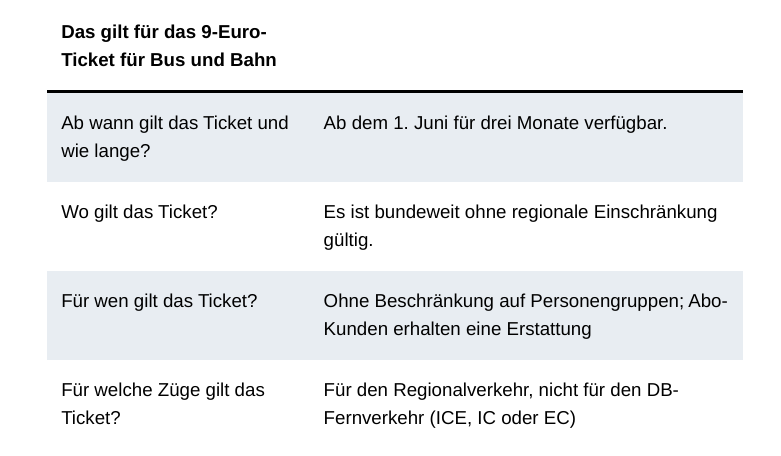This screenshot has width=781, height=456.
Task: Click the table heading about the 9-Euro-Ticket
Action: 168,46
